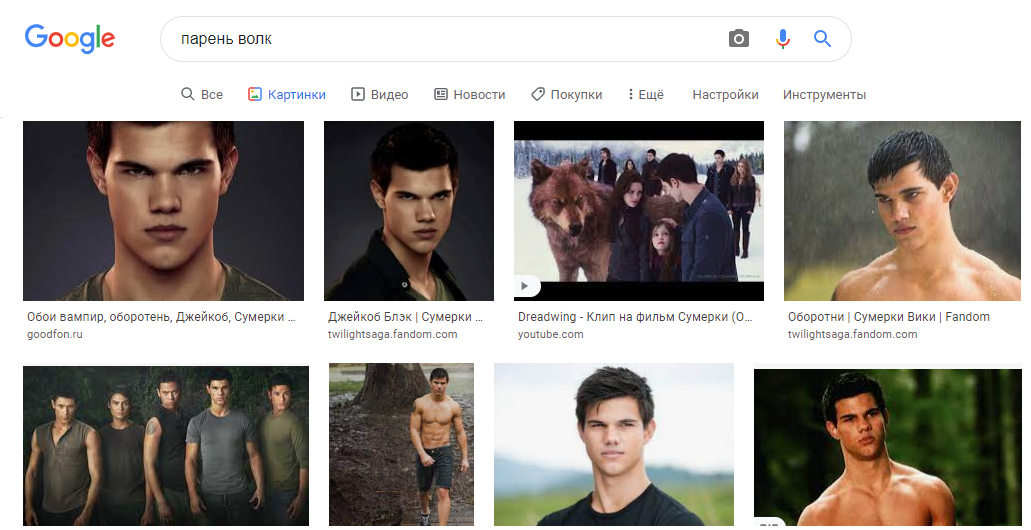Click the 'Dreadwing - Клип на фильм Сумерки' title

point(635,317)
